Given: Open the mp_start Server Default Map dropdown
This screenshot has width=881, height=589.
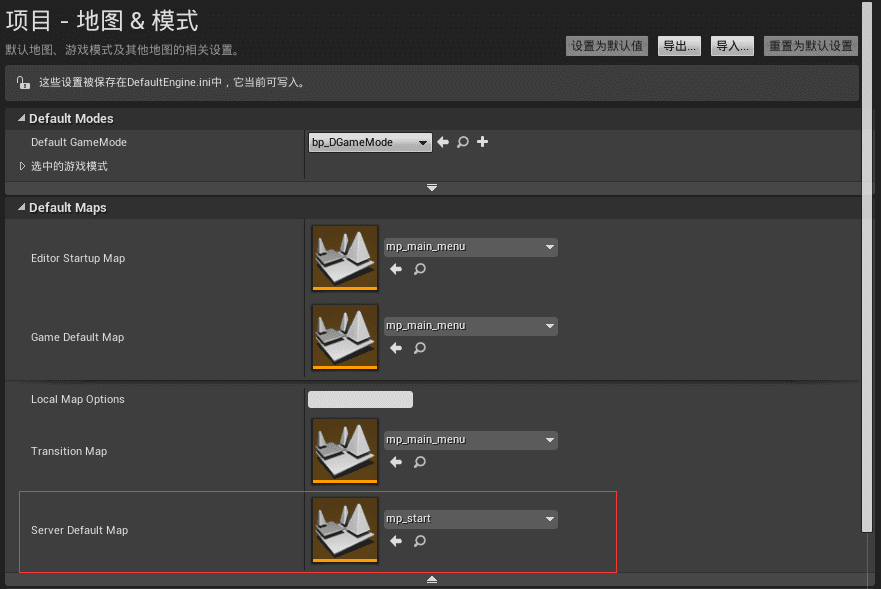Looking at the screenshot, I should [x=470, y=519].
